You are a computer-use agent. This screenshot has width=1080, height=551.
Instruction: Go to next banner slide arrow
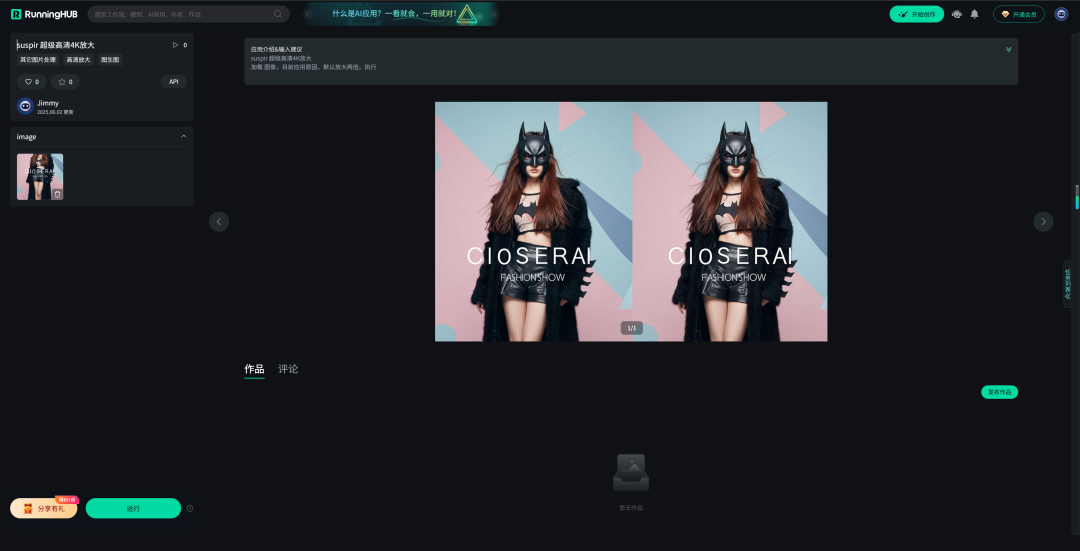coord(494,14)
